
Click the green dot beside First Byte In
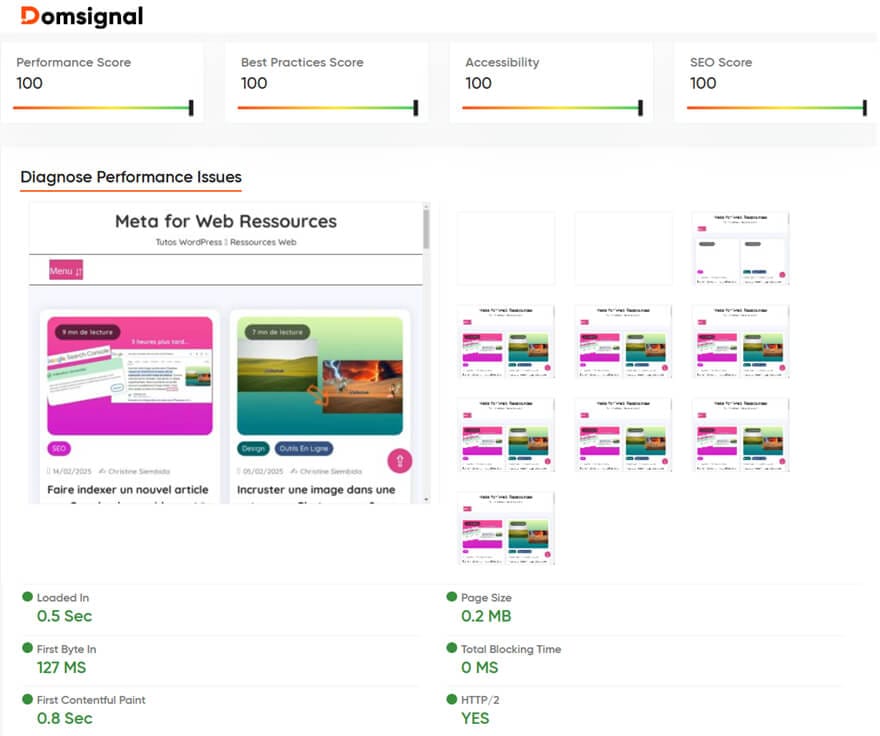click(x=28, y=648)
